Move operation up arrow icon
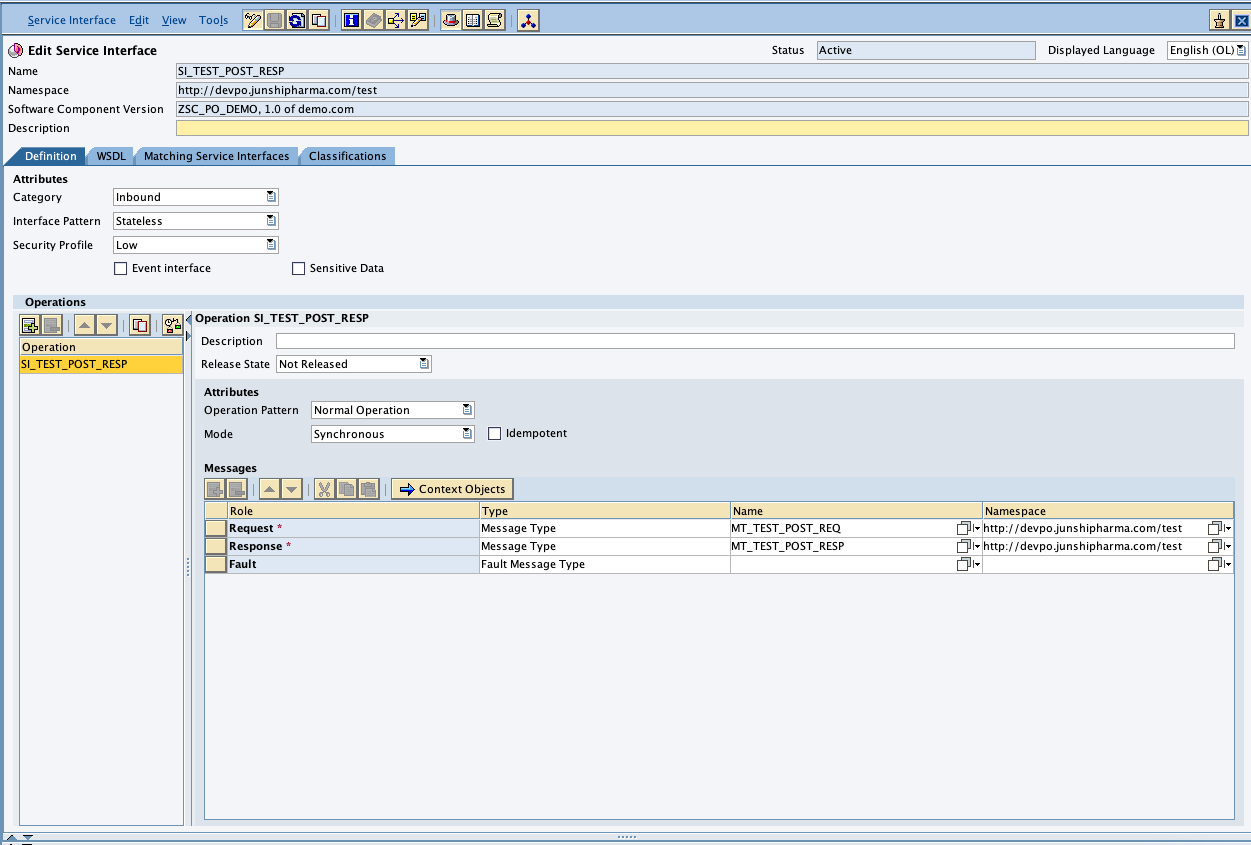 coord(85,325)
